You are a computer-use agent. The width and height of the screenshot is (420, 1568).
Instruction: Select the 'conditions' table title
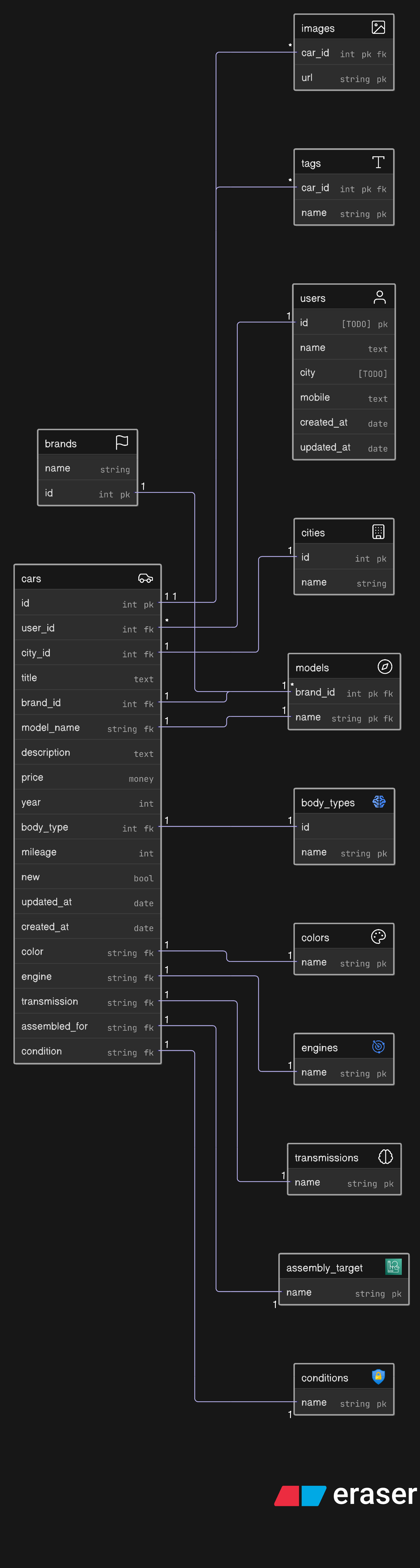(x=325, y=1378)
